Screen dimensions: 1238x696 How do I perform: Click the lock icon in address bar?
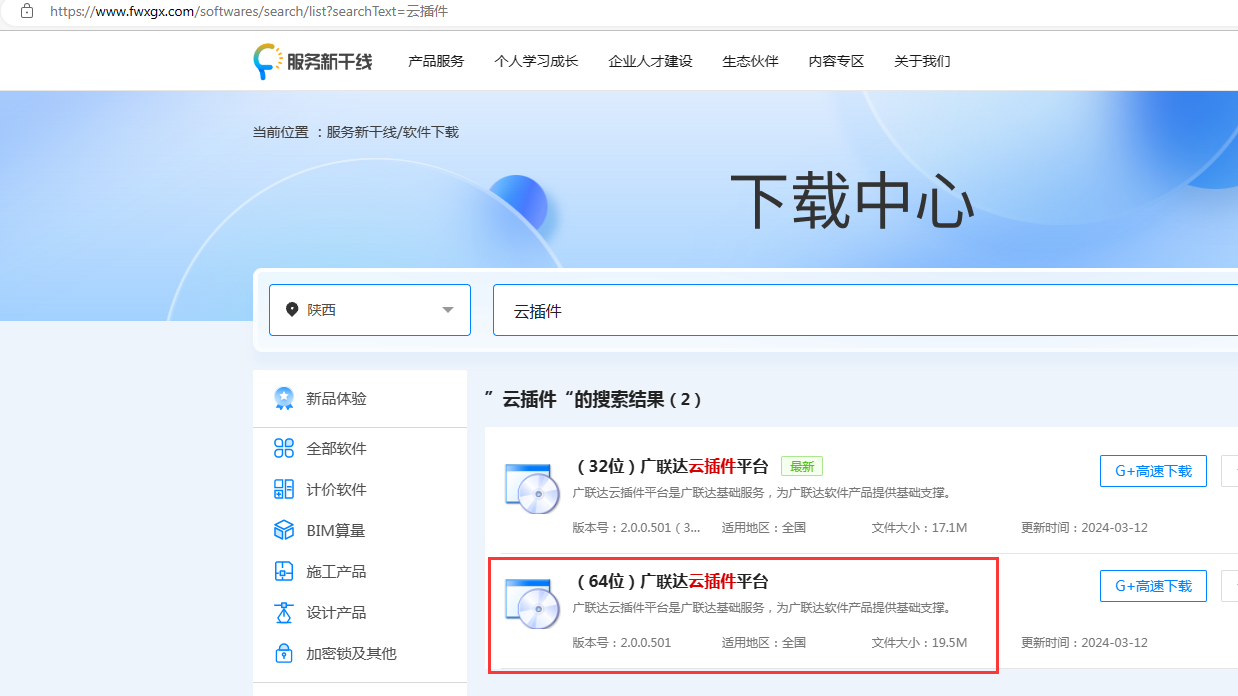tap(27, 11)
